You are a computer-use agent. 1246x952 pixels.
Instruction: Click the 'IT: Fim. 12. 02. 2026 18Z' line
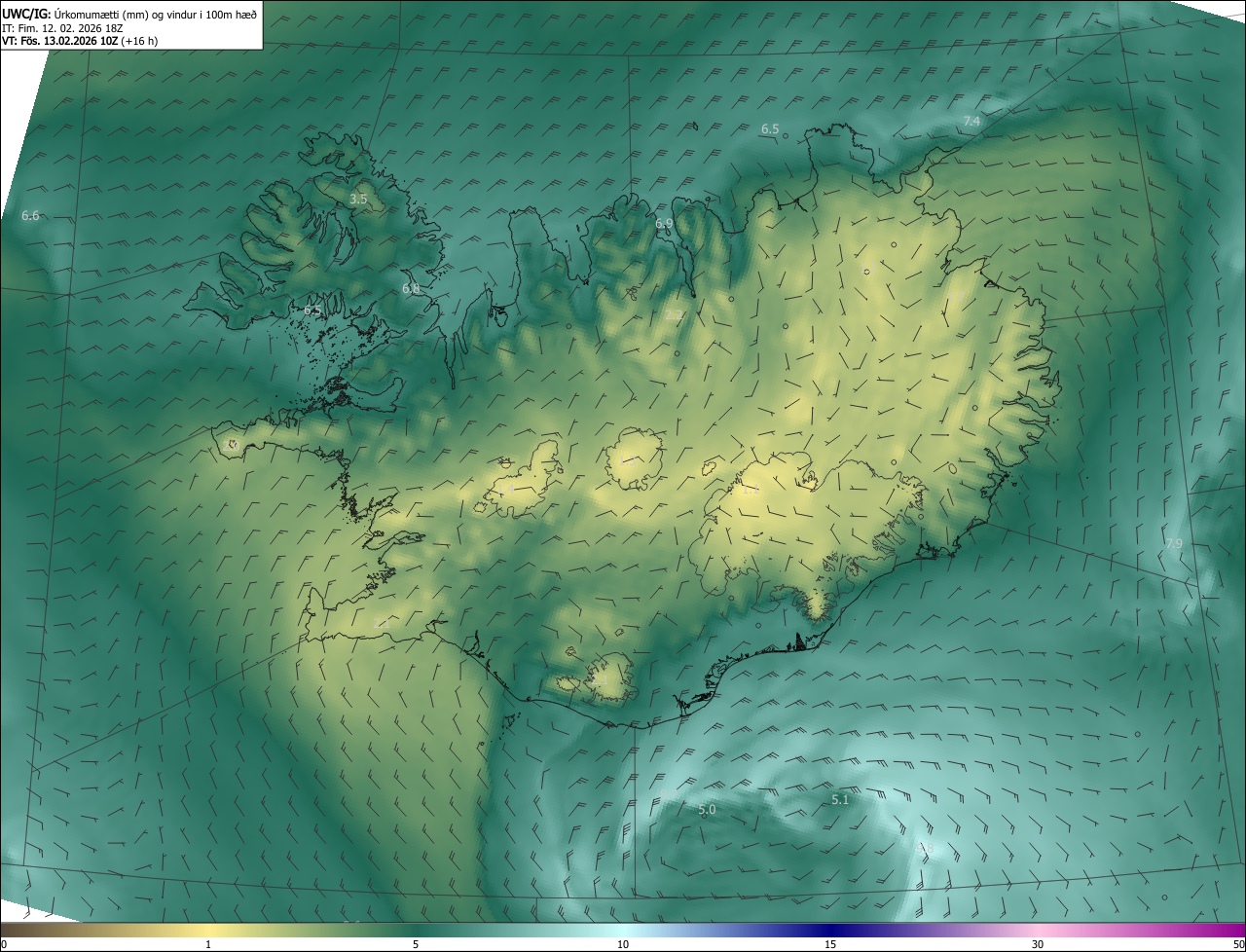click(x=62, y=28)
